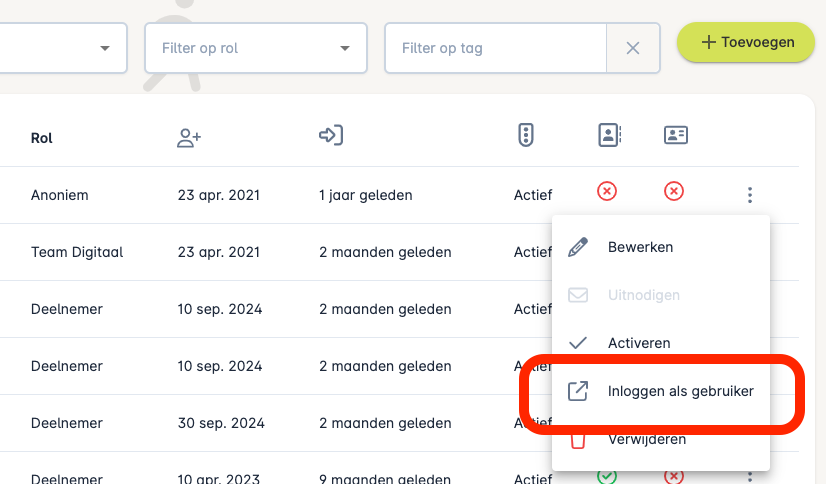Click the ID card column icon
Viewport: 826px width, 484px height.
pyautogui.click(x=676, y=136)
